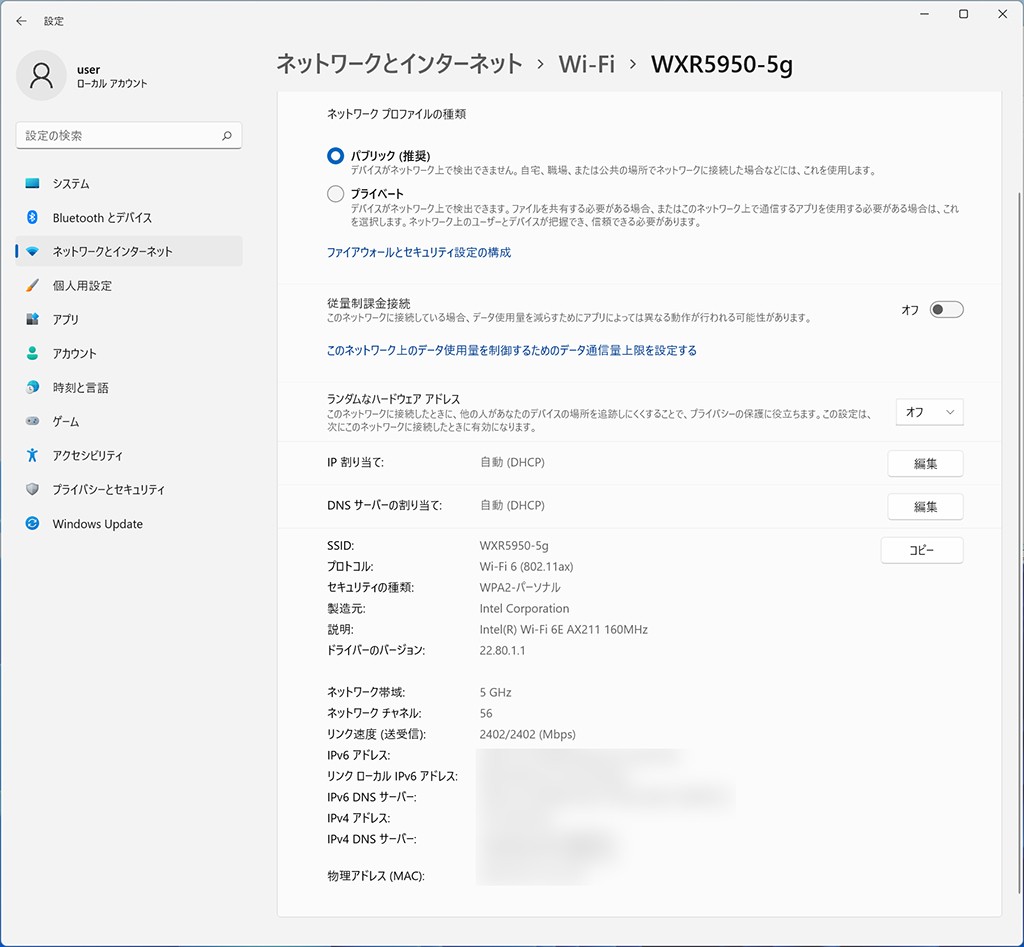Image resolution: width=1024 pixels, height=947 pixels.
Task: Select the プライベート network profile option
Action: point(336,193)
